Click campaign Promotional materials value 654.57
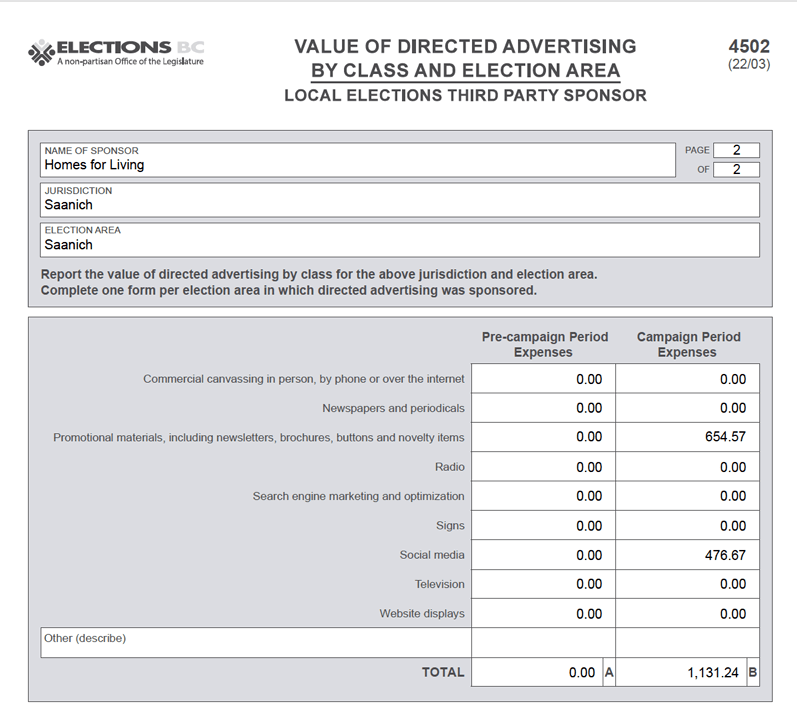The width and height of the screenshot is (797, 714). pyautogui.click(x=687, y=437)
